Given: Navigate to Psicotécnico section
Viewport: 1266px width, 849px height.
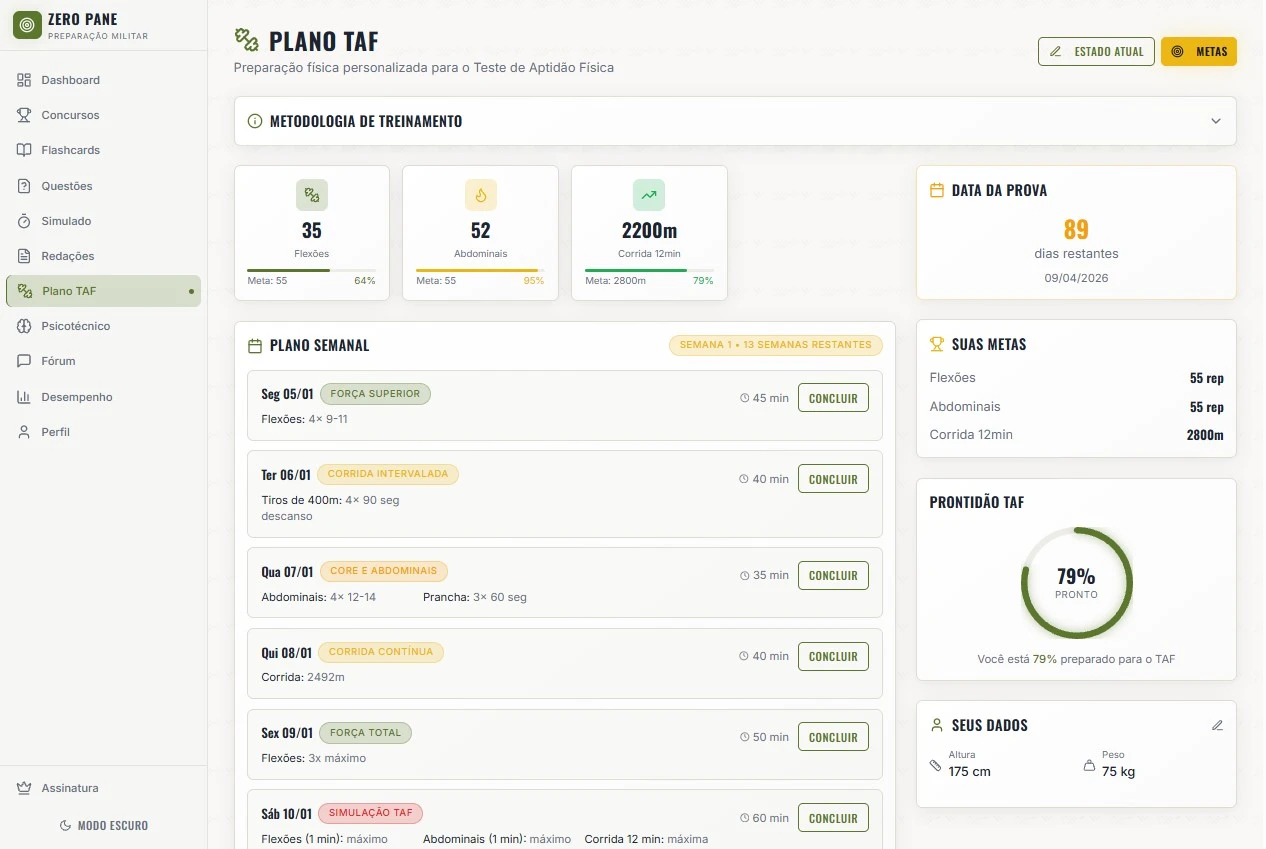Looking at the screenshot, I should pyautogui.click(x=75, y=326).
